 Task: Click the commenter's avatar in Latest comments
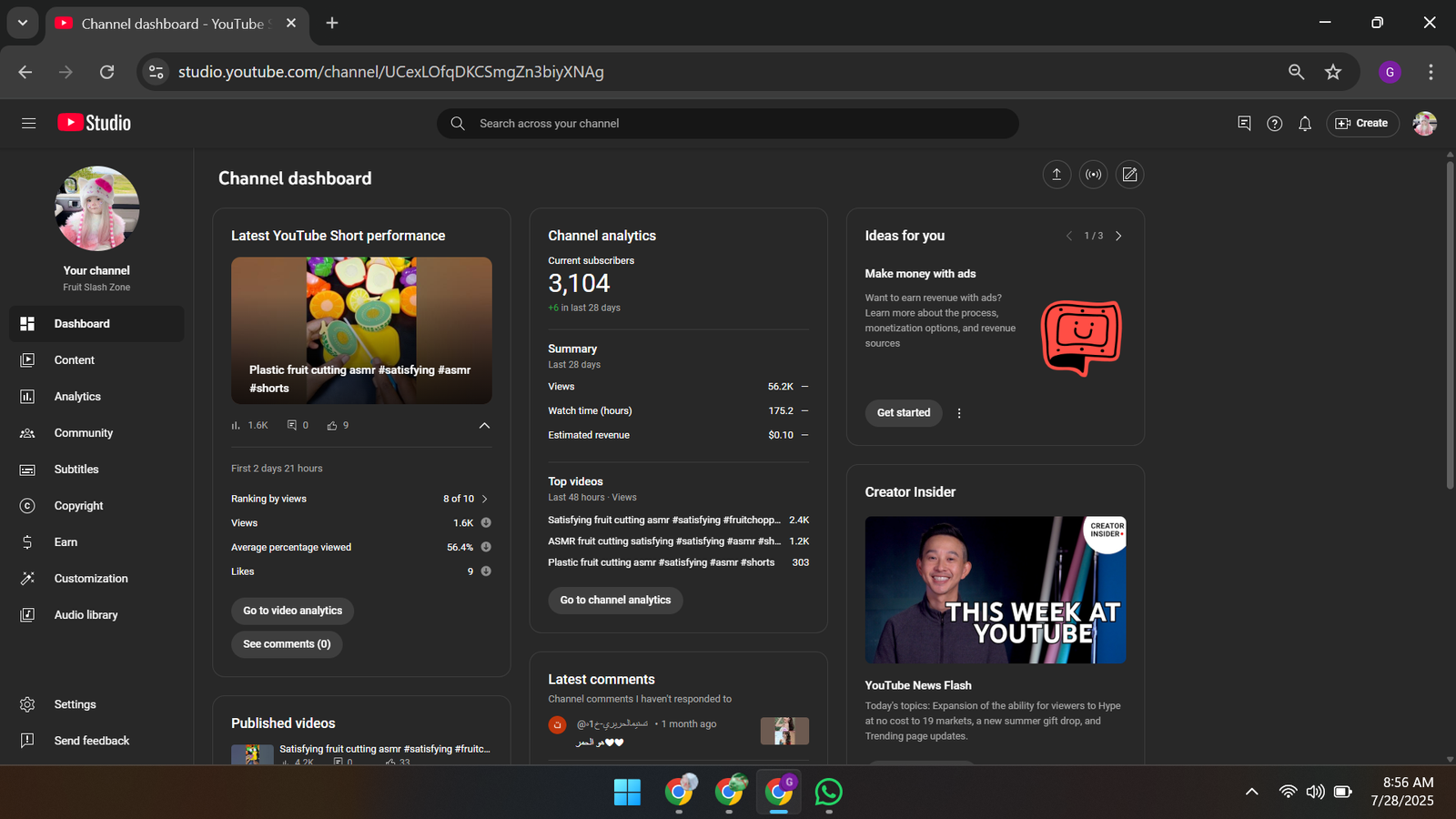(x=558, y=725)
